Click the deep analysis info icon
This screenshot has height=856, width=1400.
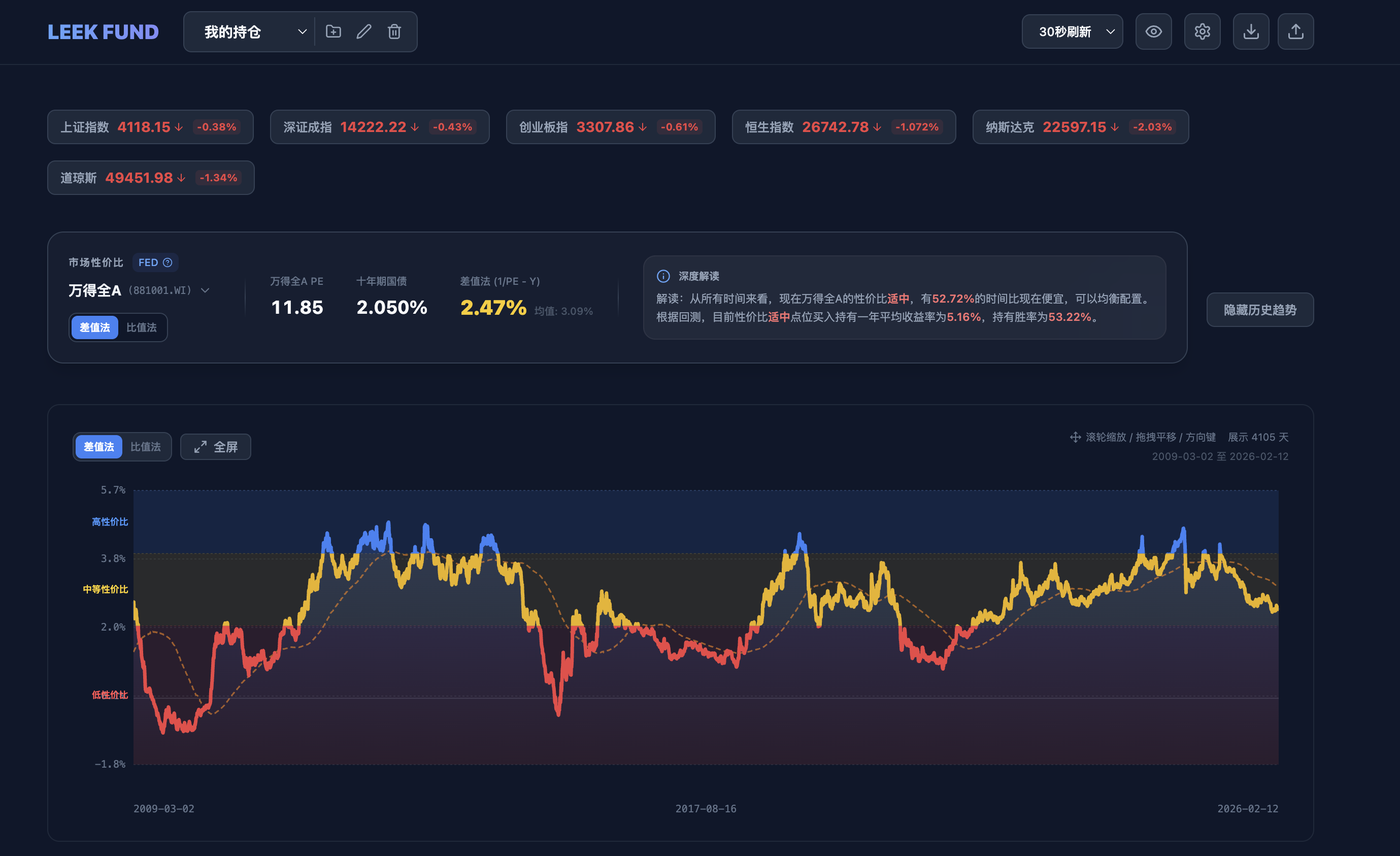663,276
